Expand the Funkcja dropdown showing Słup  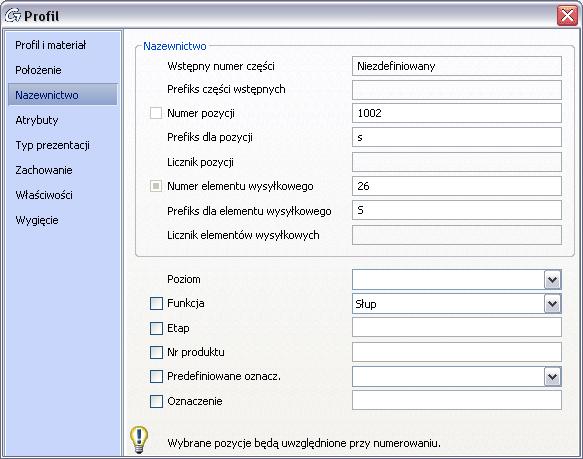(x=553, y=304)
